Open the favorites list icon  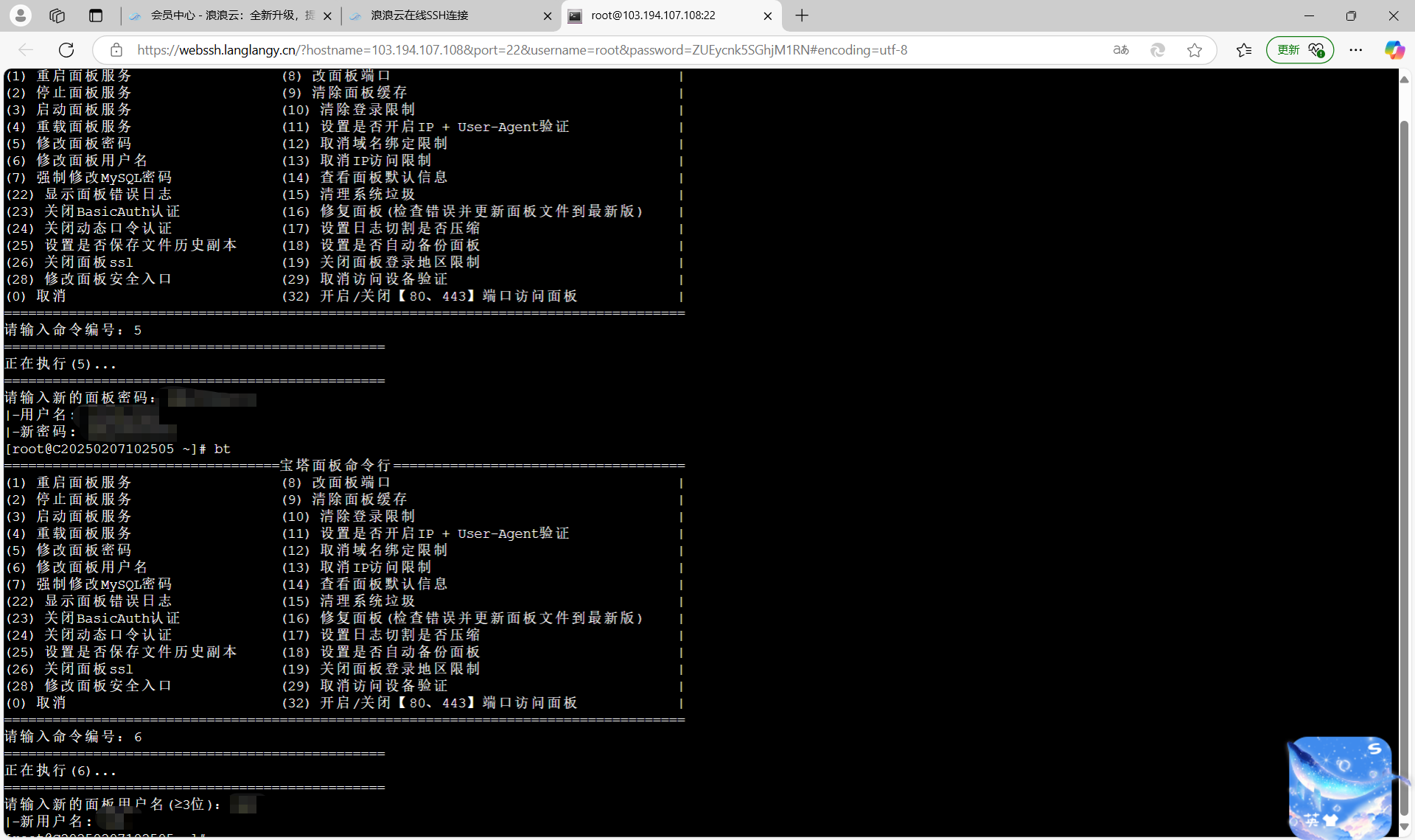pos(1244,50)
